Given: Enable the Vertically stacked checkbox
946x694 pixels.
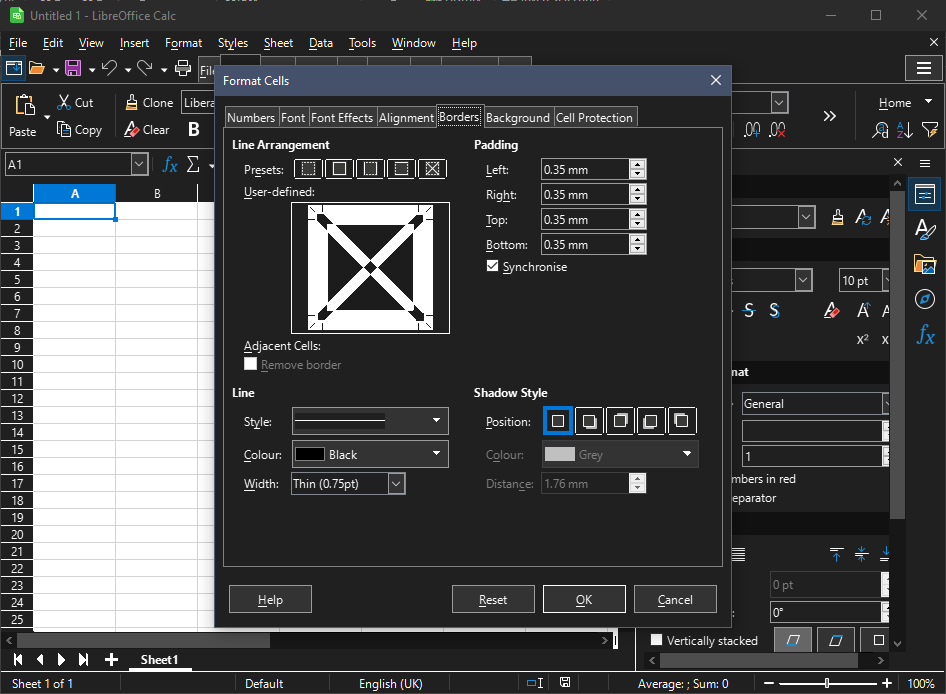Looking at the screenshot, I should pyautogui.click(x=657, y=640).
